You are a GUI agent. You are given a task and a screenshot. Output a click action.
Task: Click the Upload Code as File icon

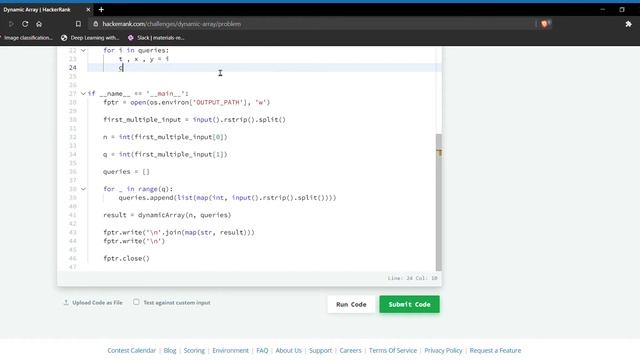tap(66, 302)
